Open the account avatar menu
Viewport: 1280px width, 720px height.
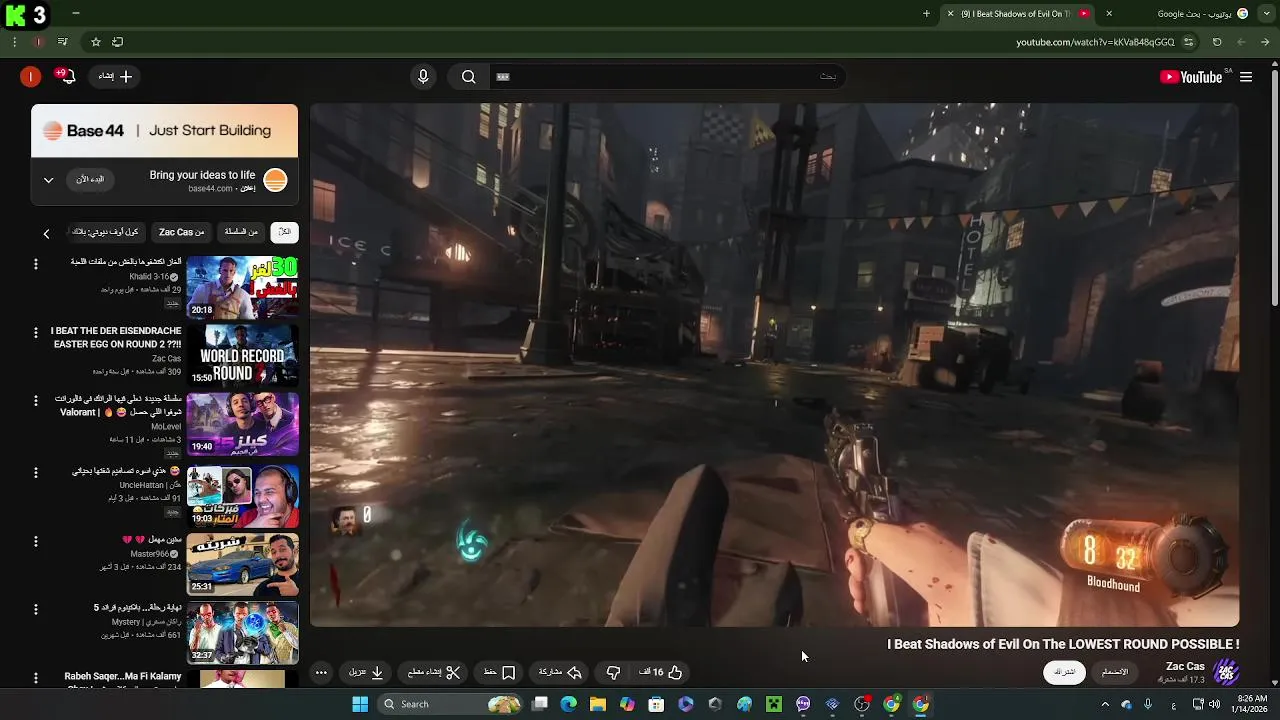tap(31, 77)
